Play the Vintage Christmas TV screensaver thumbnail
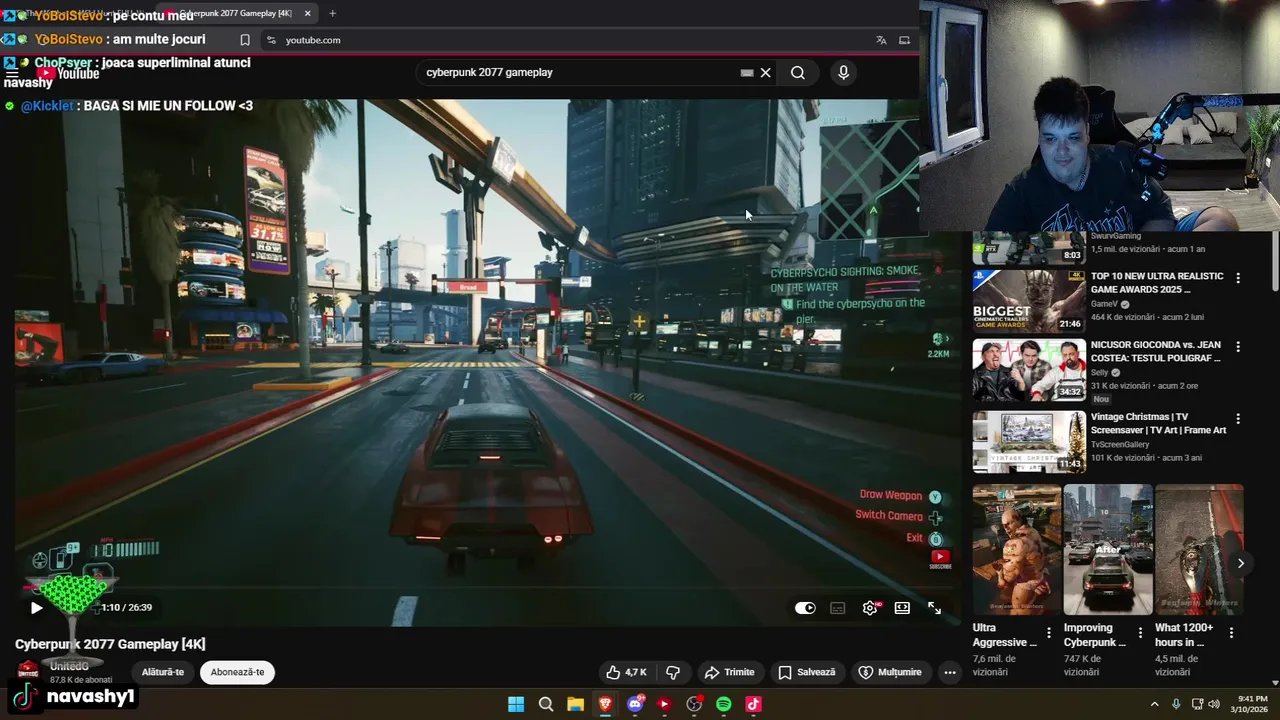Screen dimensions: 1280x720 click(x=1029, y=442)
